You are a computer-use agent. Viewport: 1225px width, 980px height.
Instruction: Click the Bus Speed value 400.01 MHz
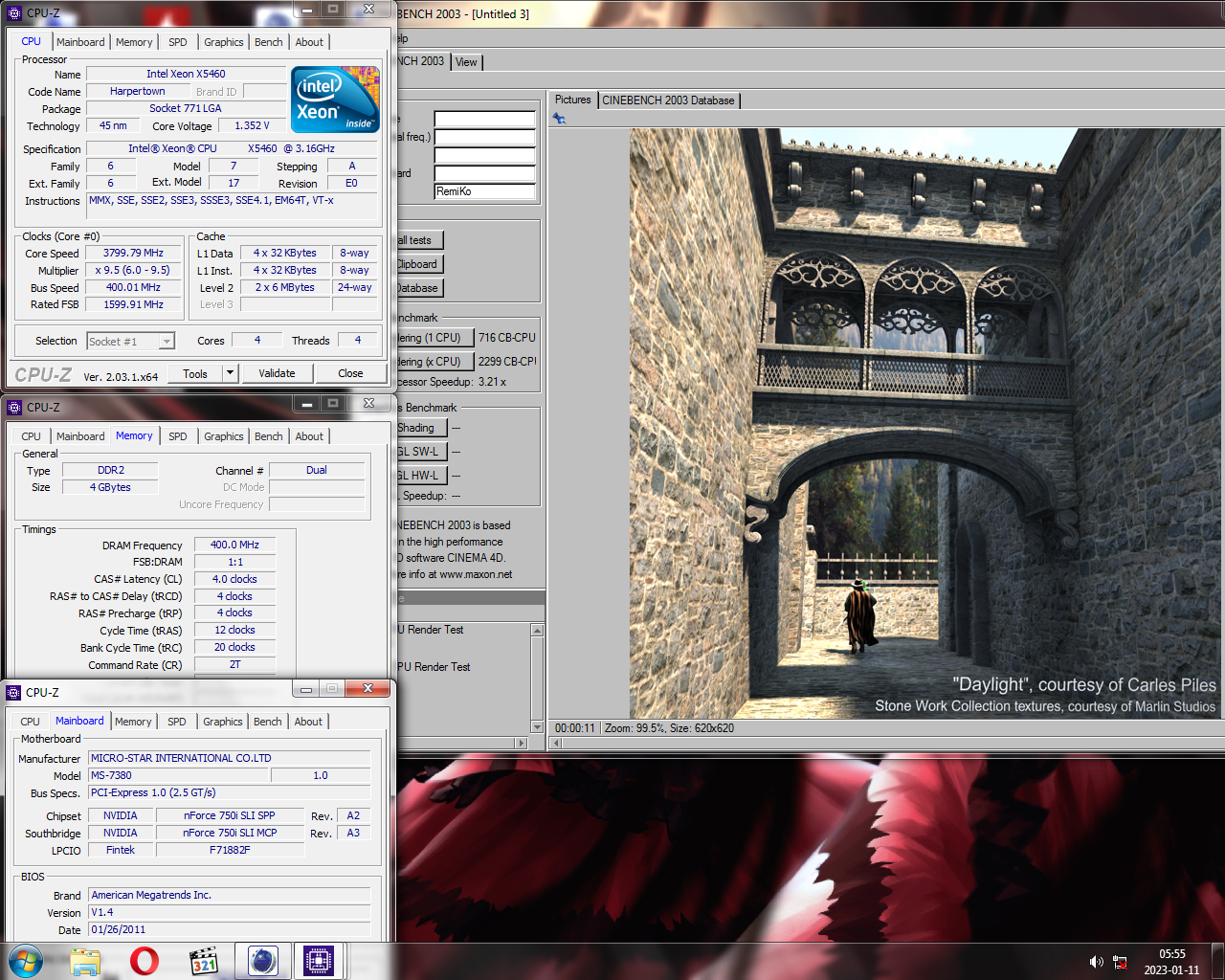pyautogui.click(x=133, y=287)
